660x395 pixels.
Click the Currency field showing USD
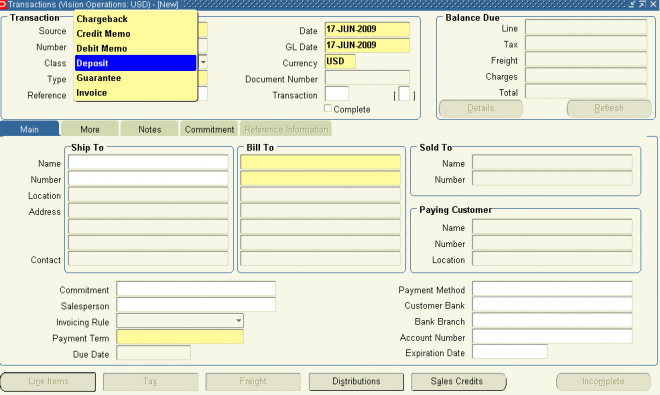(340, 61)
